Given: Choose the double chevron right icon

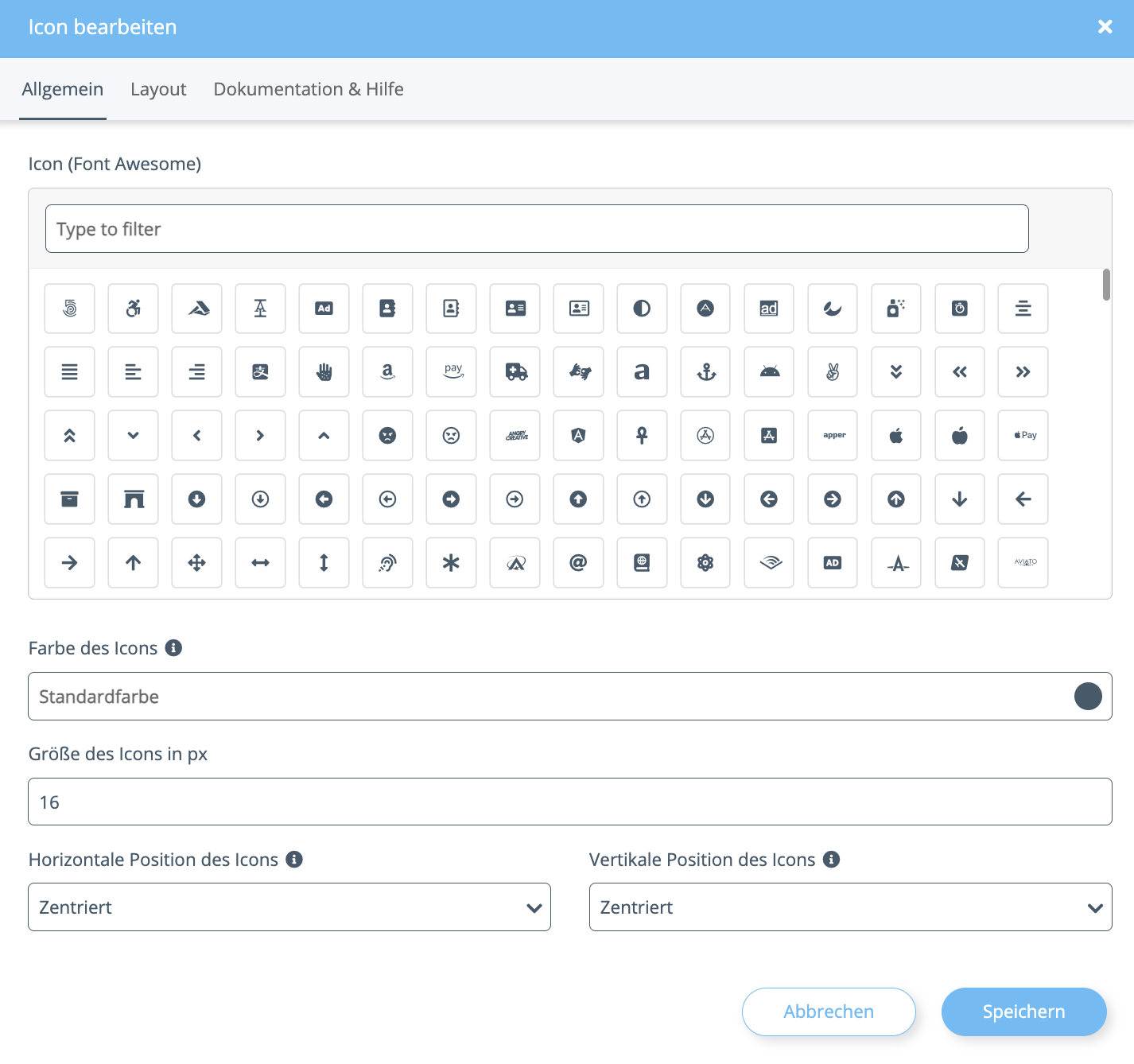Looking at the screenshot, I should coord(1023,372).
